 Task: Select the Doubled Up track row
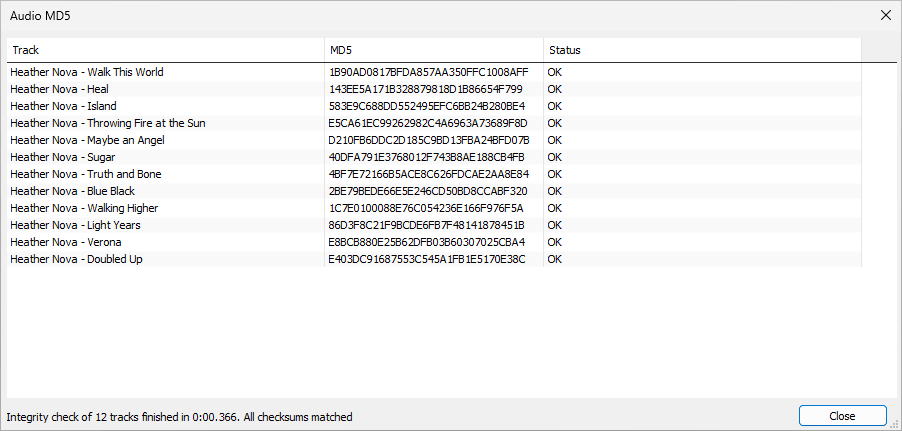click(x=76, y=259)
